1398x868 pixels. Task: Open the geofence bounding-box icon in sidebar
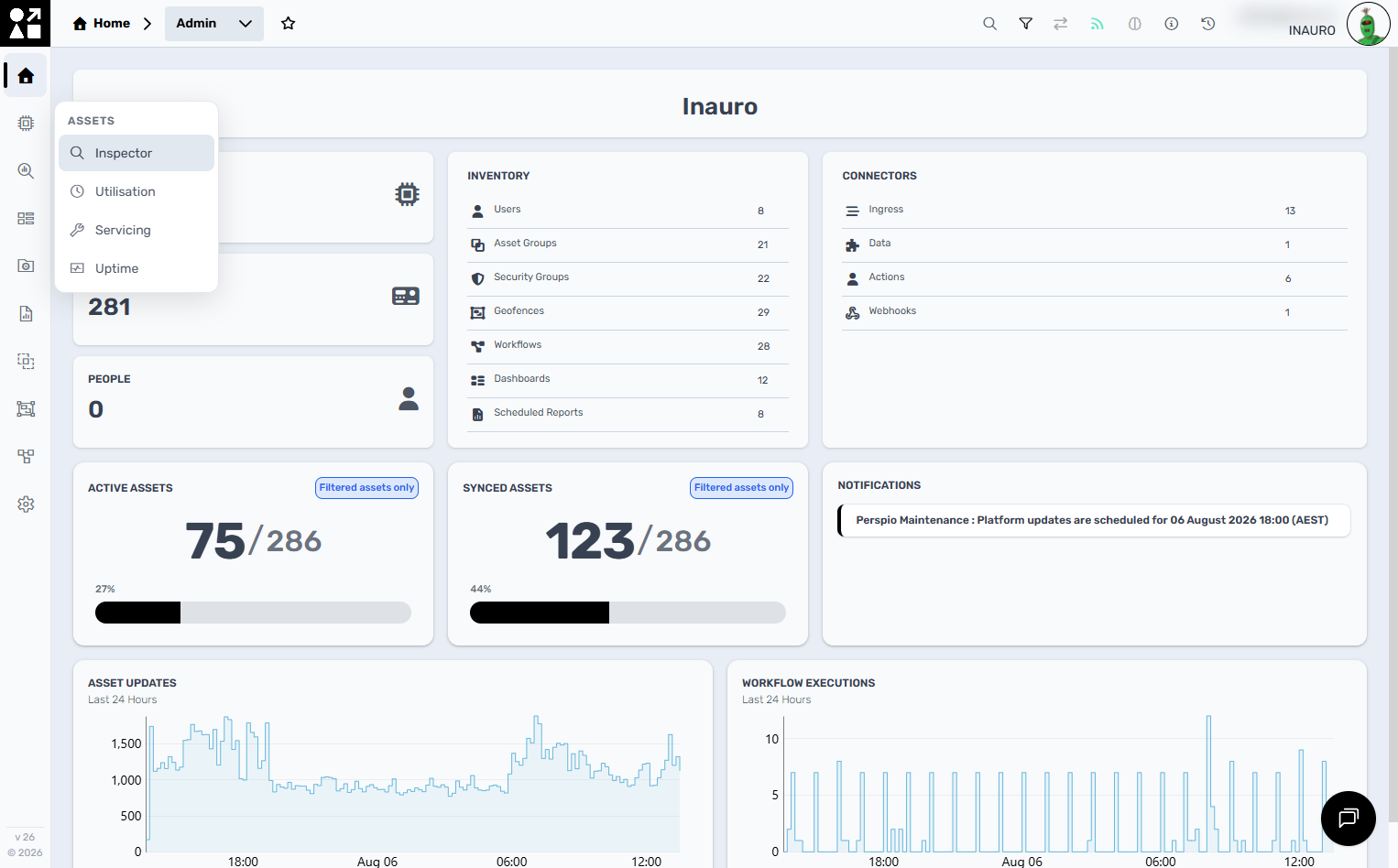[x=26, y=408]
